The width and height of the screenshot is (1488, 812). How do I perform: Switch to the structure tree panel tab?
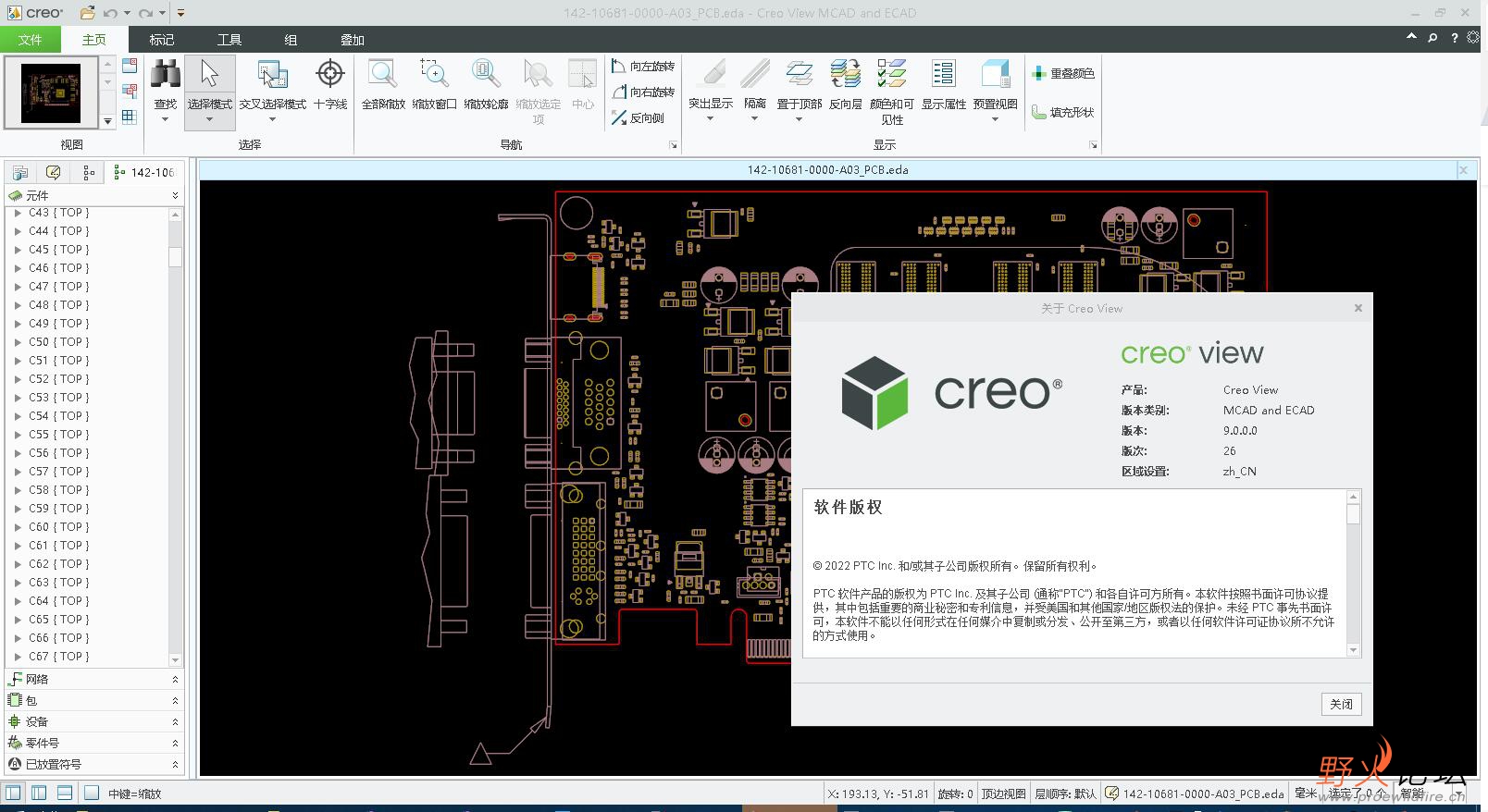pyautogui.click(x=88, y=172)
